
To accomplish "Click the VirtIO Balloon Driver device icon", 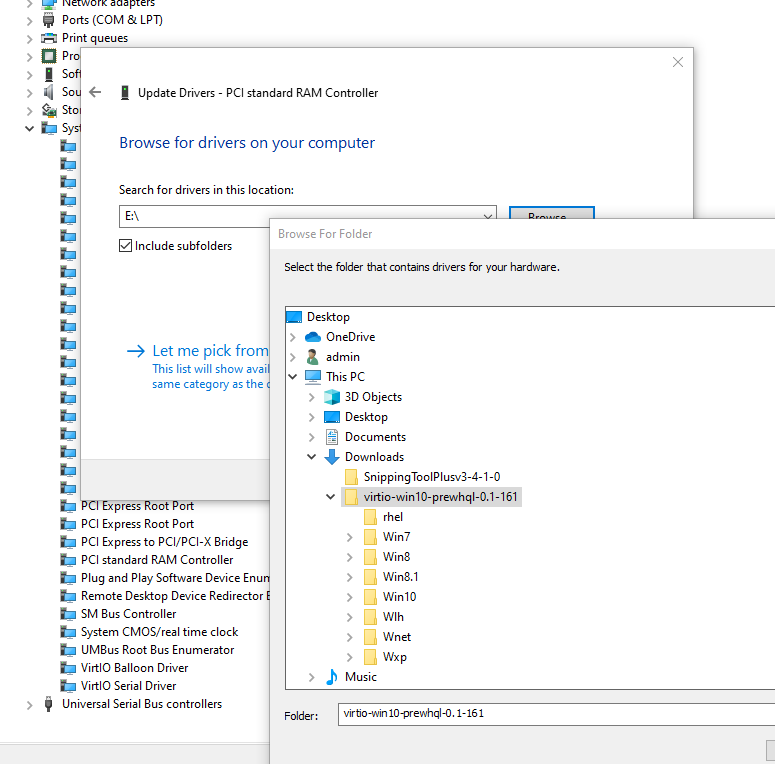I will (68, 668).
